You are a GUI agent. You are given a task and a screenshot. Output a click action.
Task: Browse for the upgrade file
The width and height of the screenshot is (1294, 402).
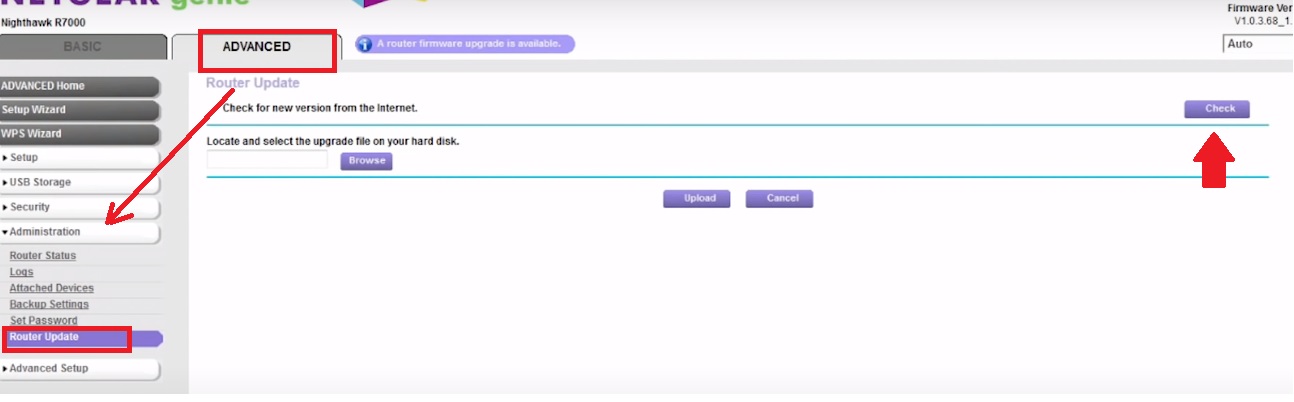pyautogui.click(x=367, y=161)
